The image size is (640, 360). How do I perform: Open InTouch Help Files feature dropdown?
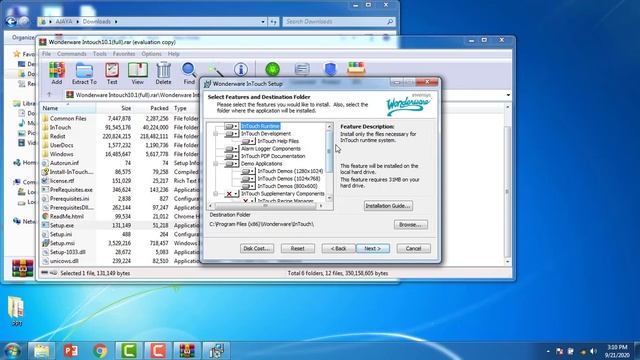[248, 141]
